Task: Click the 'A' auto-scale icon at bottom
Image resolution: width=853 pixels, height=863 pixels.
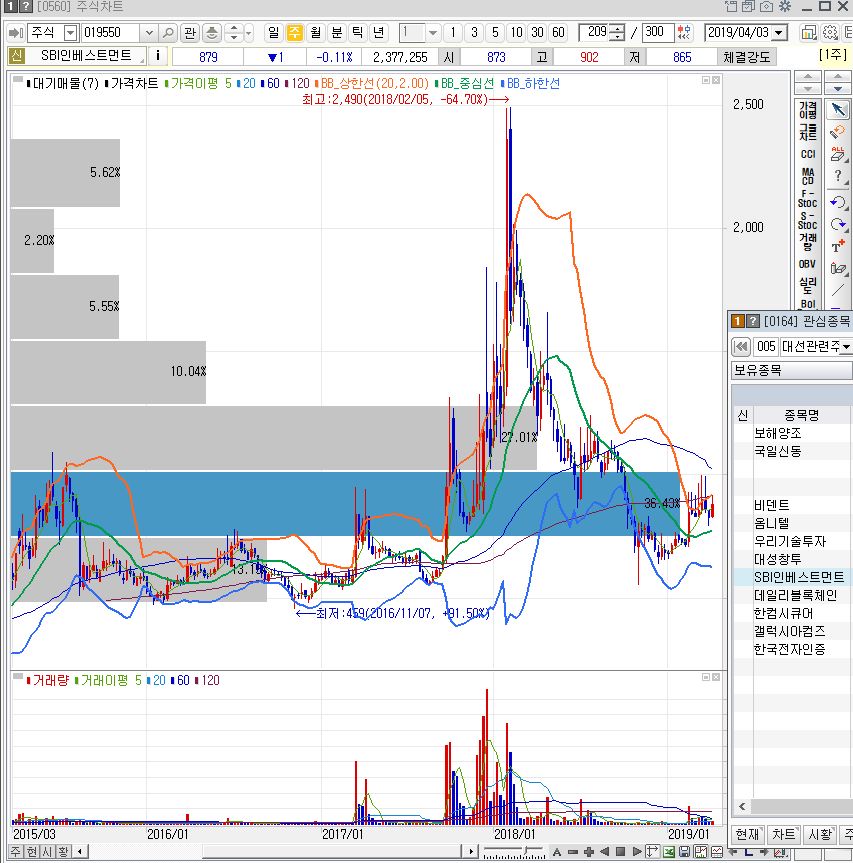Action: coord(557,851)
